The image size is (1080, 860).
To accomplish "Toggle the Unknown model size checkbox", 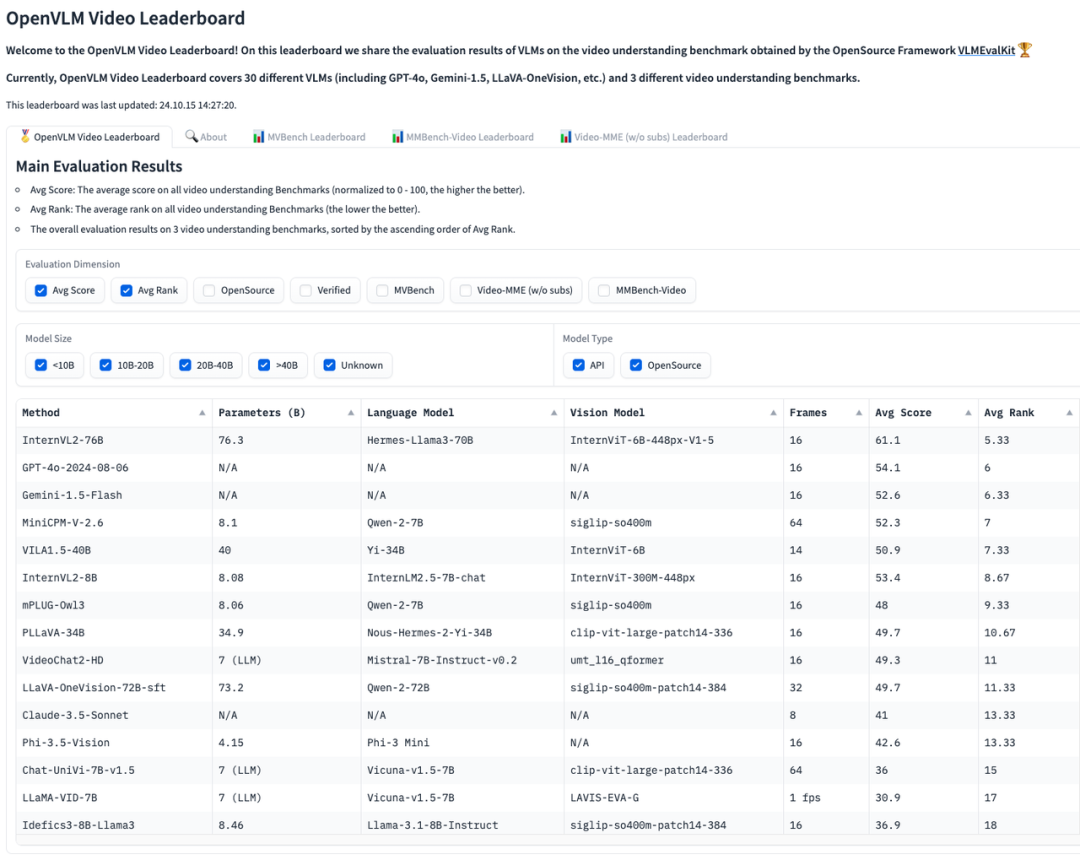I will coord(329,365).
